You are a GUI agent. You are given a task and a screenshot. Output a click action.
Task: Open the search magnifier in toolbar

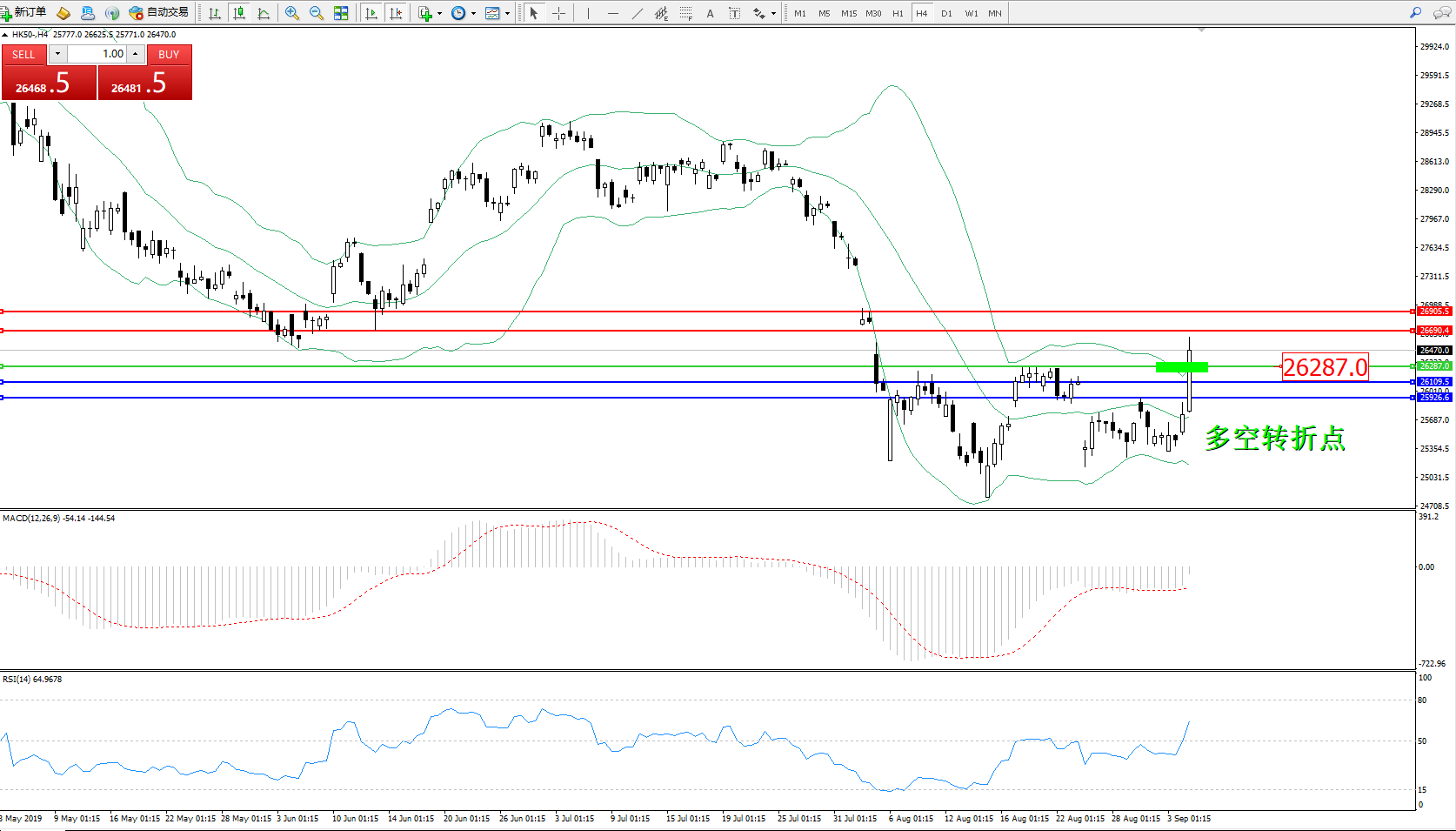(1416, 13)
